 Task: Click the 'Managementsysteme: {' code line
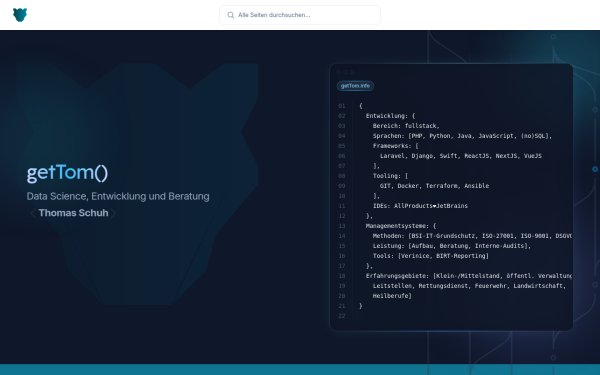(x=401, y=226)
